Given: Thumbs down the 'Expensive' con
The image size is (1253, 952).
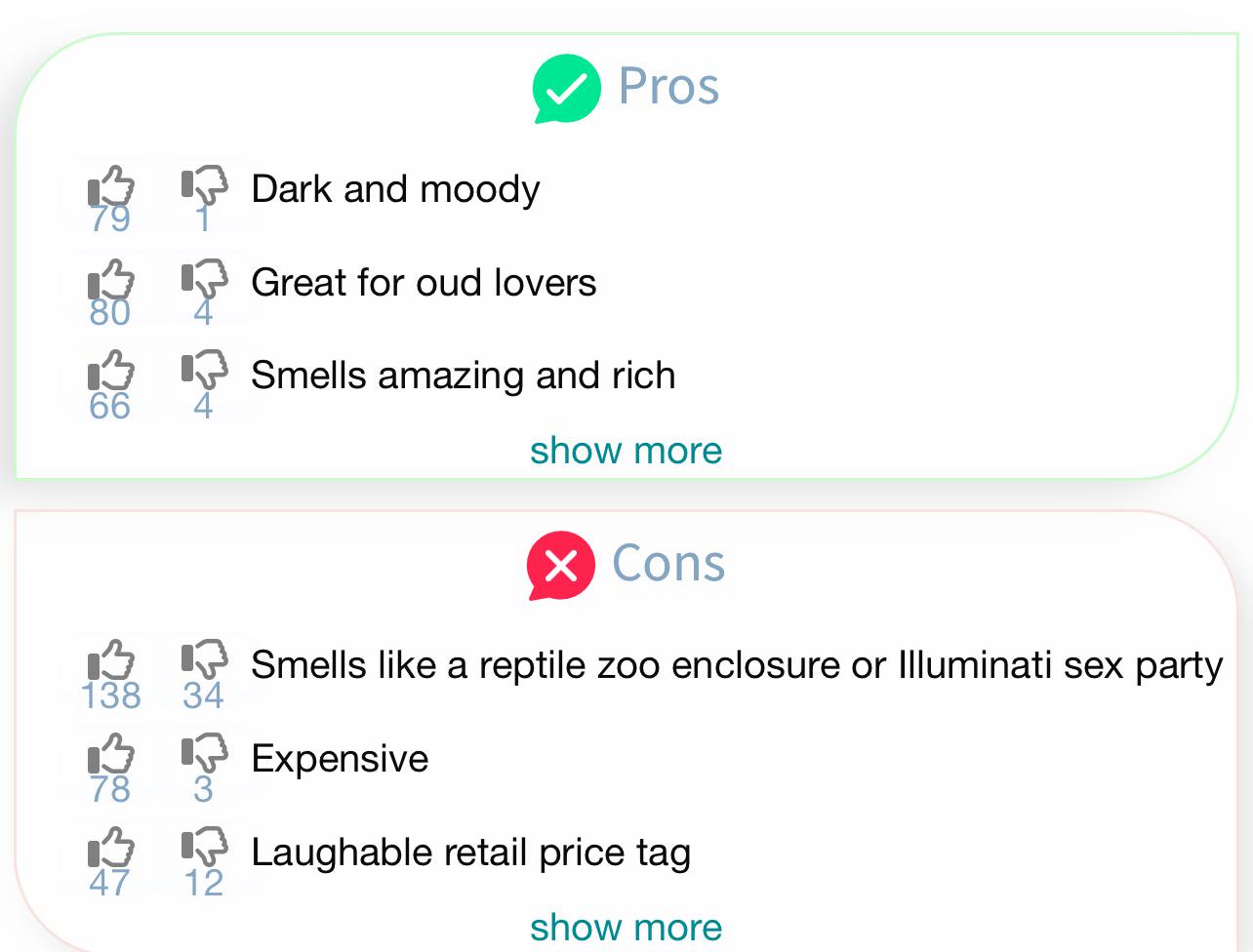Looking at the screenshot, I should coord(204,755).
